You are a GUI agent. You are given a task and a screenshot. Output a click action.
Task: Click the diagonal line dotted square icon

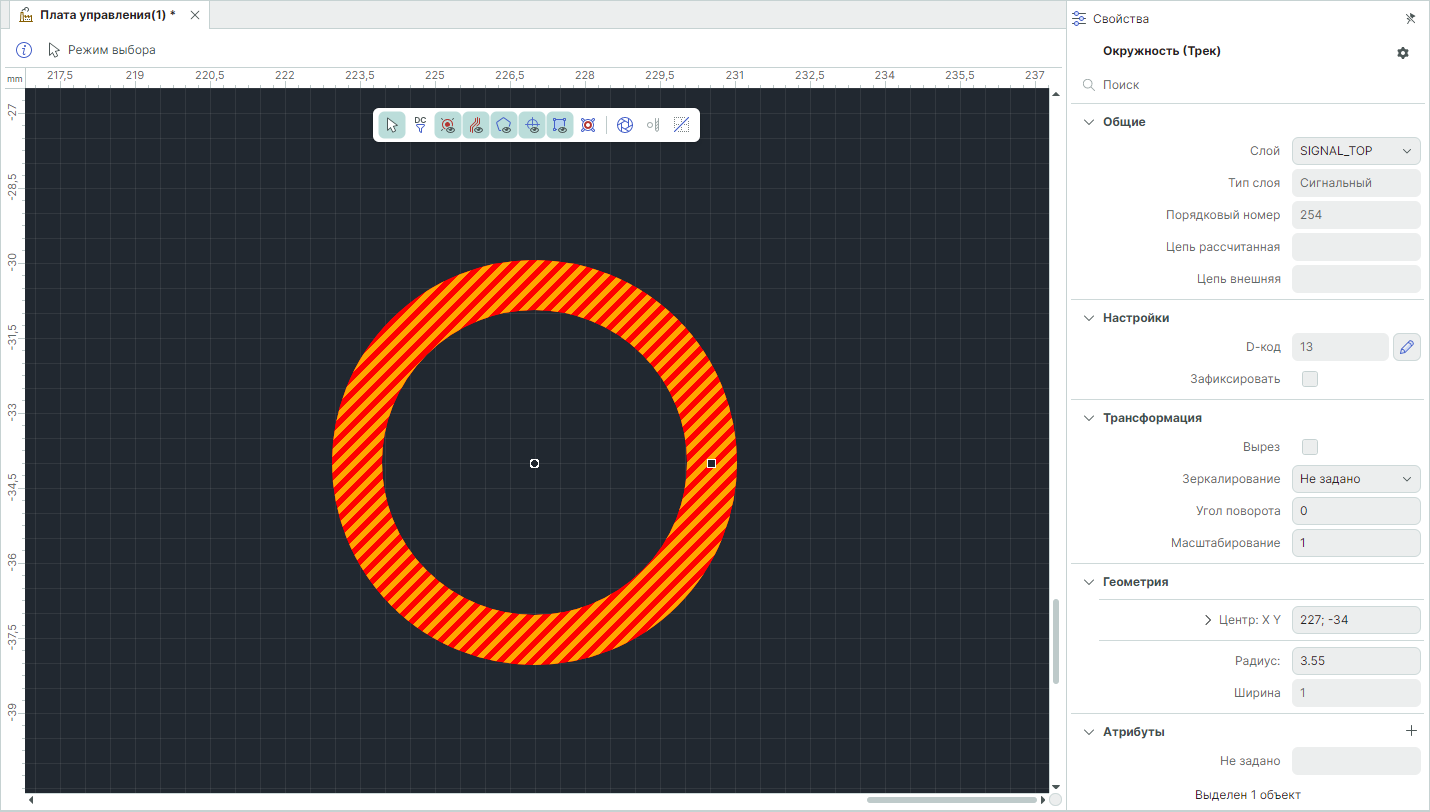click(x=681, y=125)
